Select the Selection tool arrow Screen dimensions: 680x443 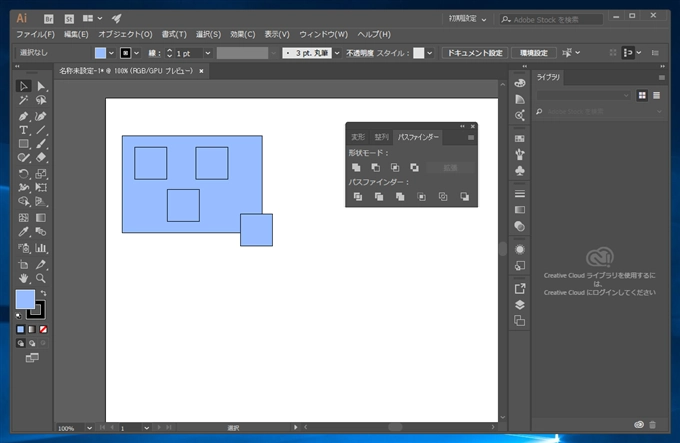point(23,86)
